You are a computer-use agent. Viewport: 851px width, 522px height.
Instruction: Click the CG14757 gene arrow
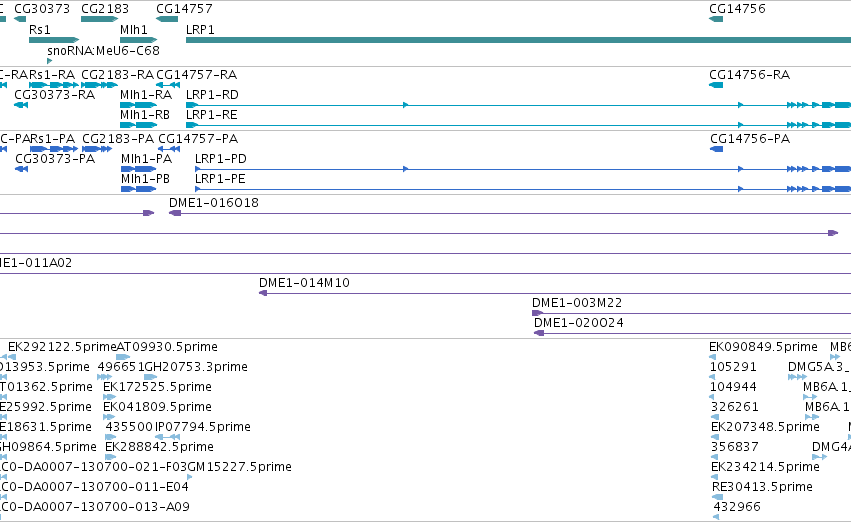[x=167, y=19]
